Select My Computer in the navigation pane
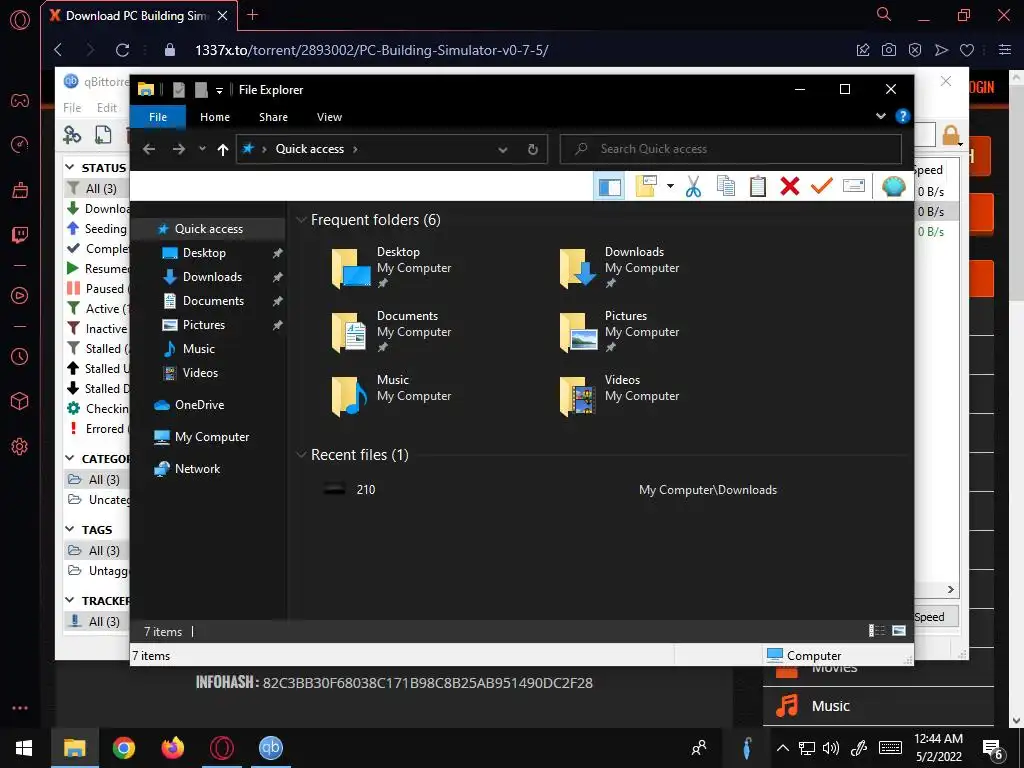Screen dimensions: 1024x768 [212, 437]
